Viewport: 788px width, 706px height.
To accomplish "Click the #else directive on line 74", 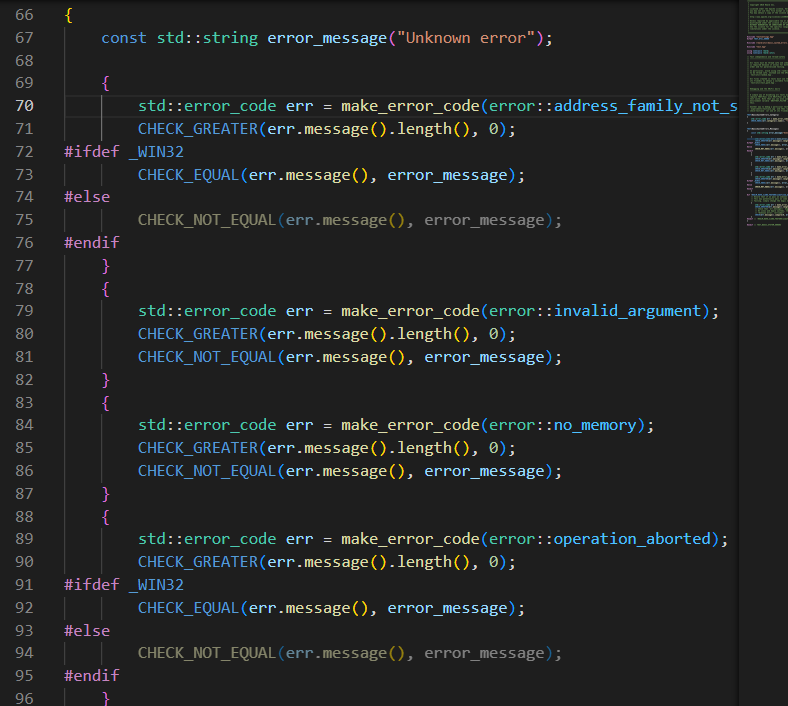I will coord(87,197).
